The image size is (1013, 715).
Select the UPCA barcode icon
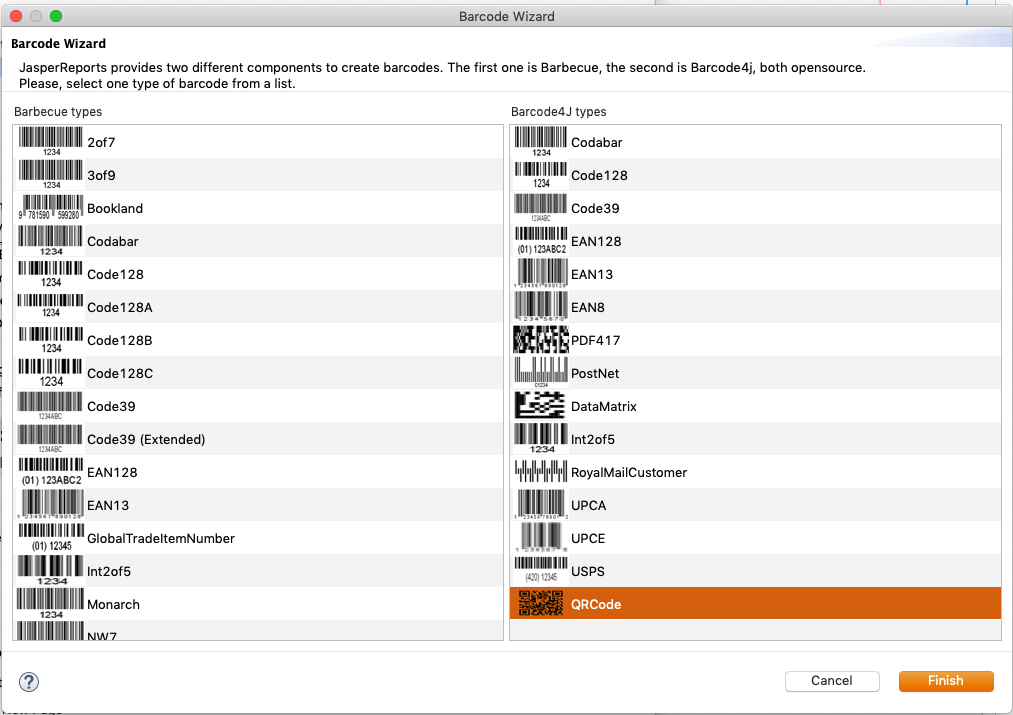pyautogui.click(x=541, y=504)
